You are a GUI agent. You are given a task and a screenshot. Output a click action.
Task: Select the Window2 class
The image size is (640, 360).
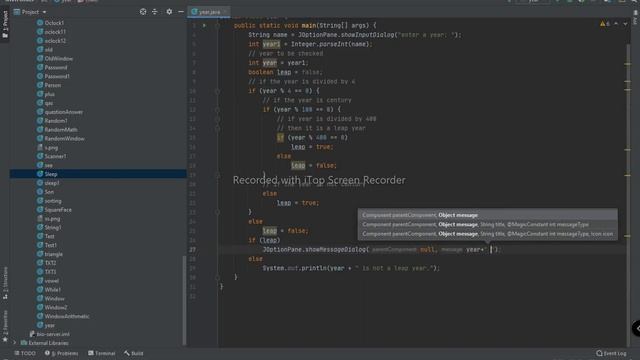tap(56, 307)
